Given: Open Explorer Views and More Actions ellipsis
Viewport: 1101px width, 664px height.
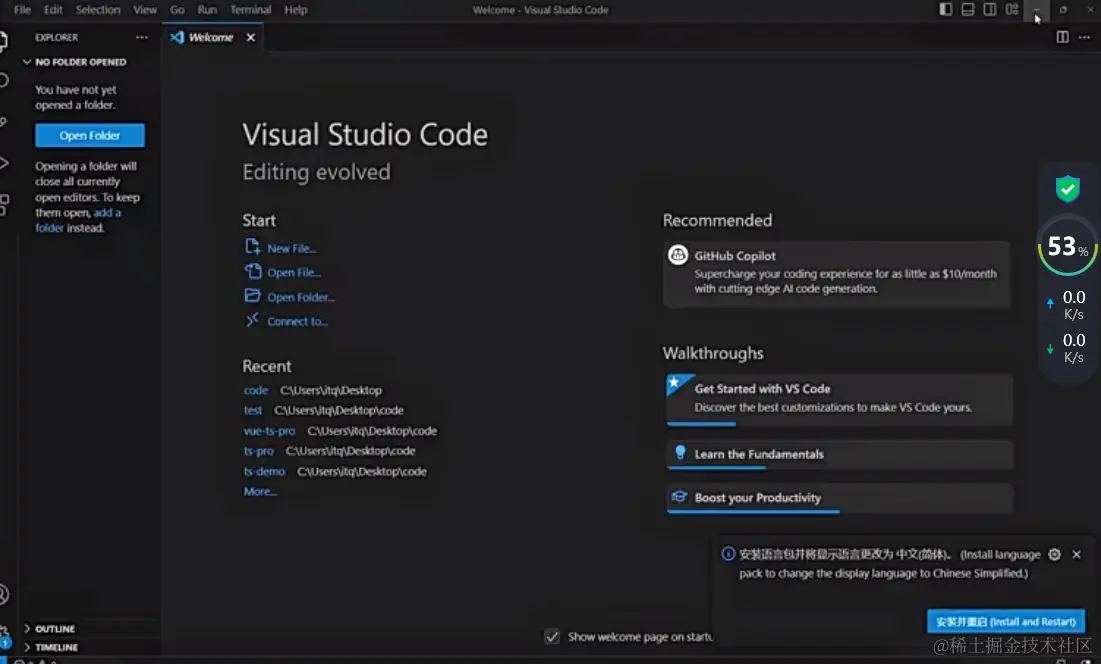Looking at the screenshot, I should [x=142, y=37].
